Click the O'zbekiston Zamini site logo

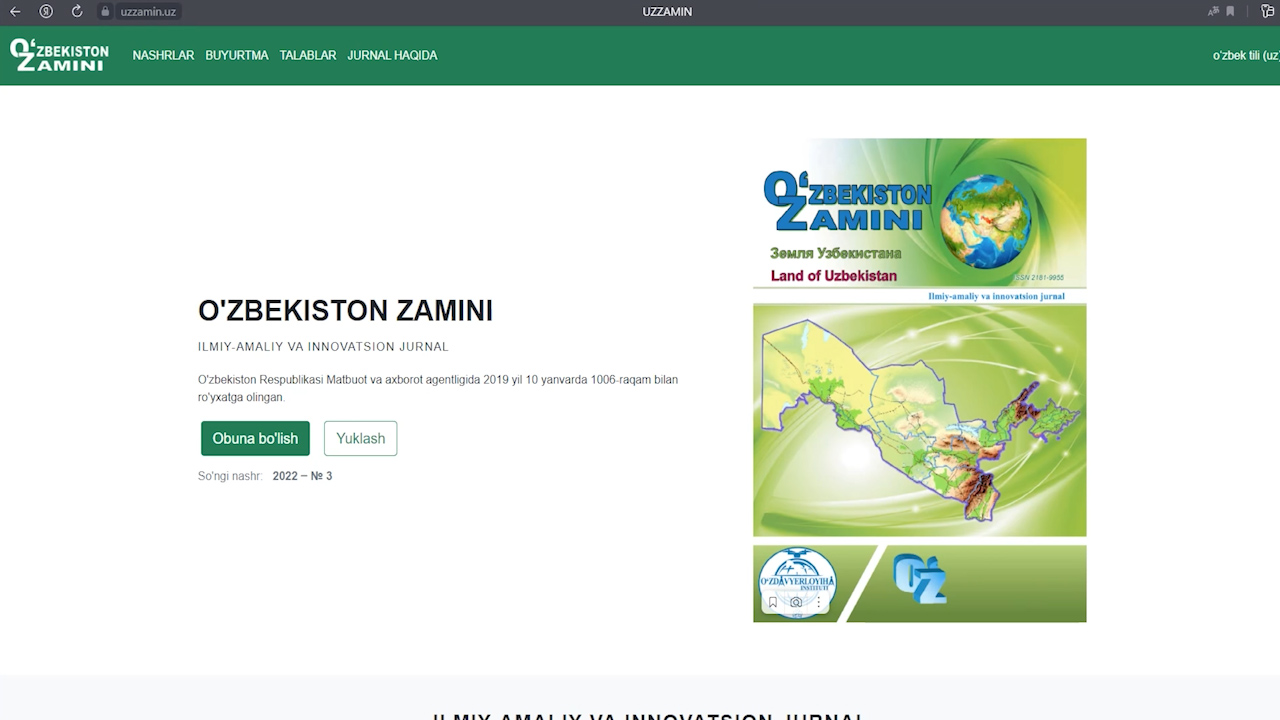(x=59, y=56)
